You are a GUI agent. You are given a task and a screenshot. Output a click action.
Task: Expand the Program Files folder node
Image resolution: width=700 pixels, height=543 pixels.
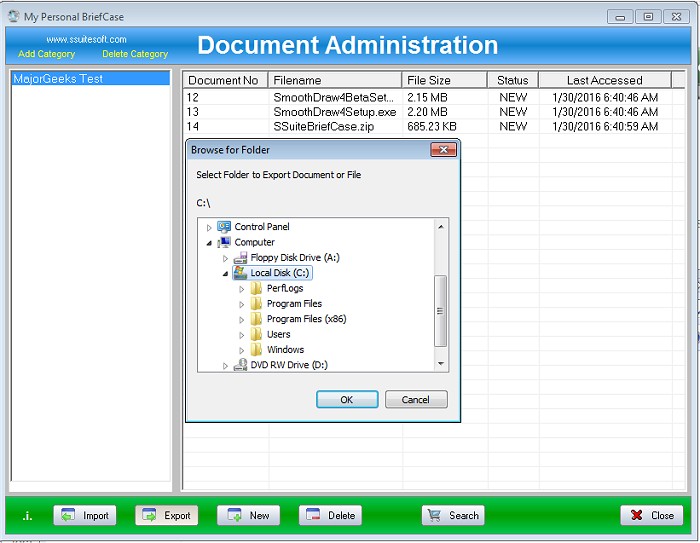pyautogui.click(x=242, y=305)
